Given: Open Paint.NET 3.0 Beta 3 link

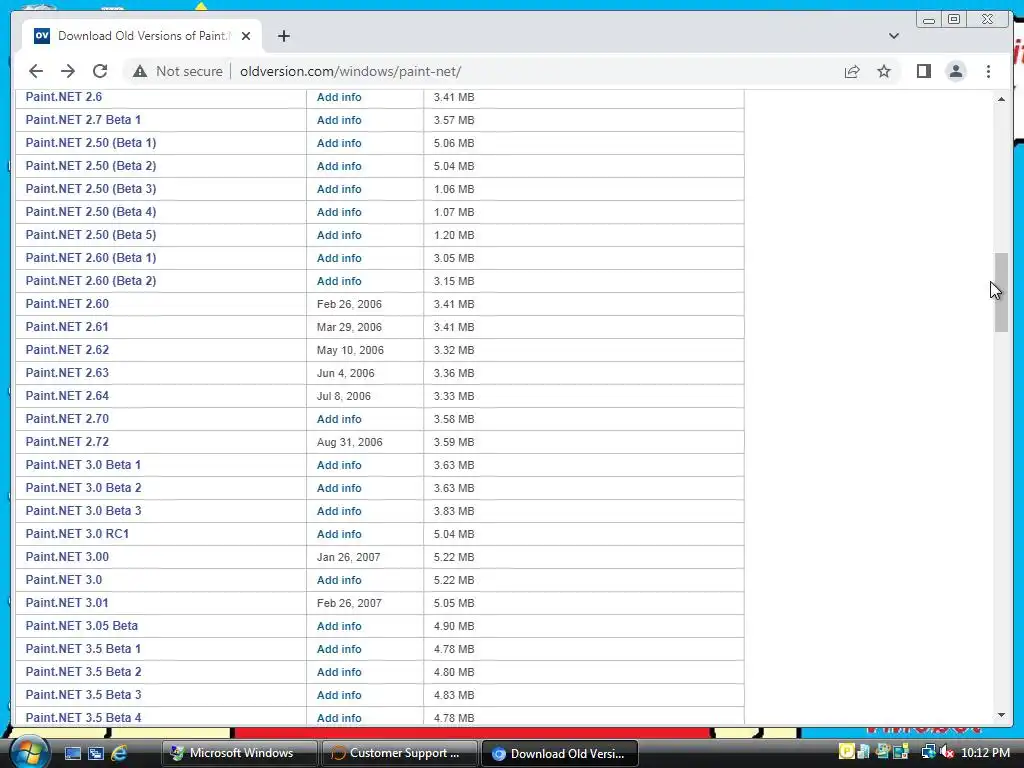Looking at the screenshot, I should [x=83, y=511].
